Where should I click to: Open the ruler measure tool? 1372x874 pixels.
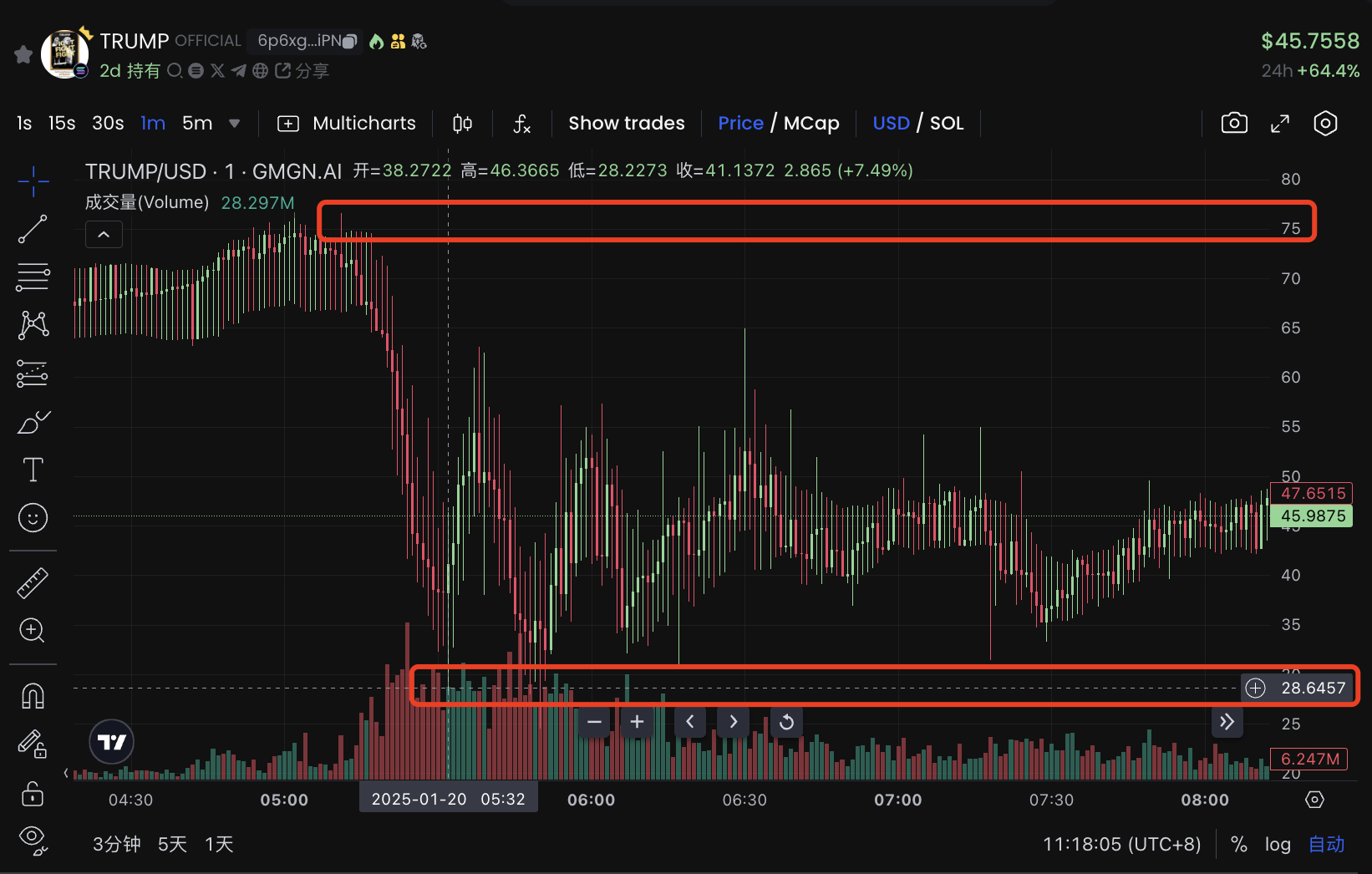(33, 583)
